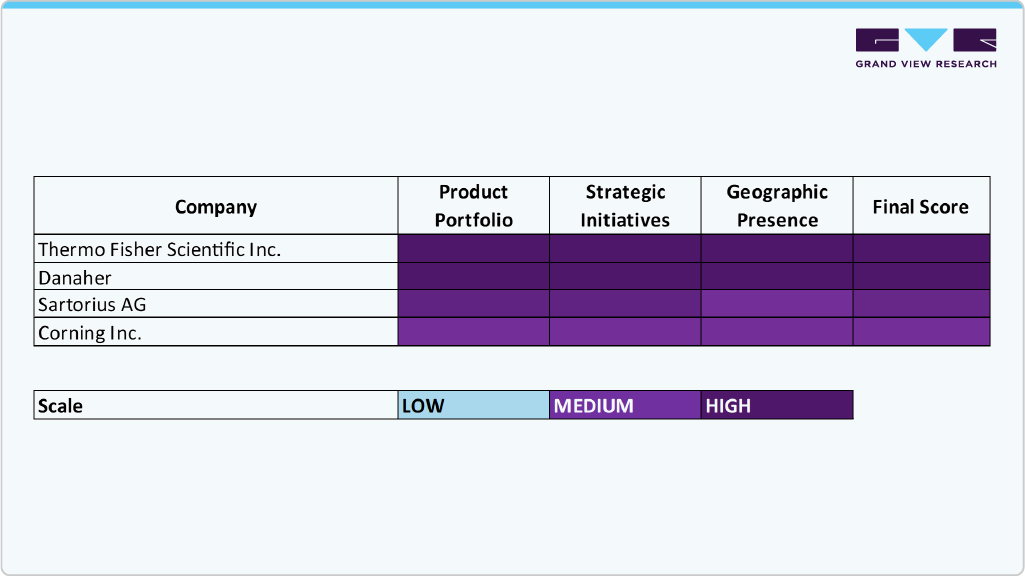The width and height of the screenshot is (1025, 576).
Task: Click Corning Inc.'s Final Score cell
Action: click(921, 332)
